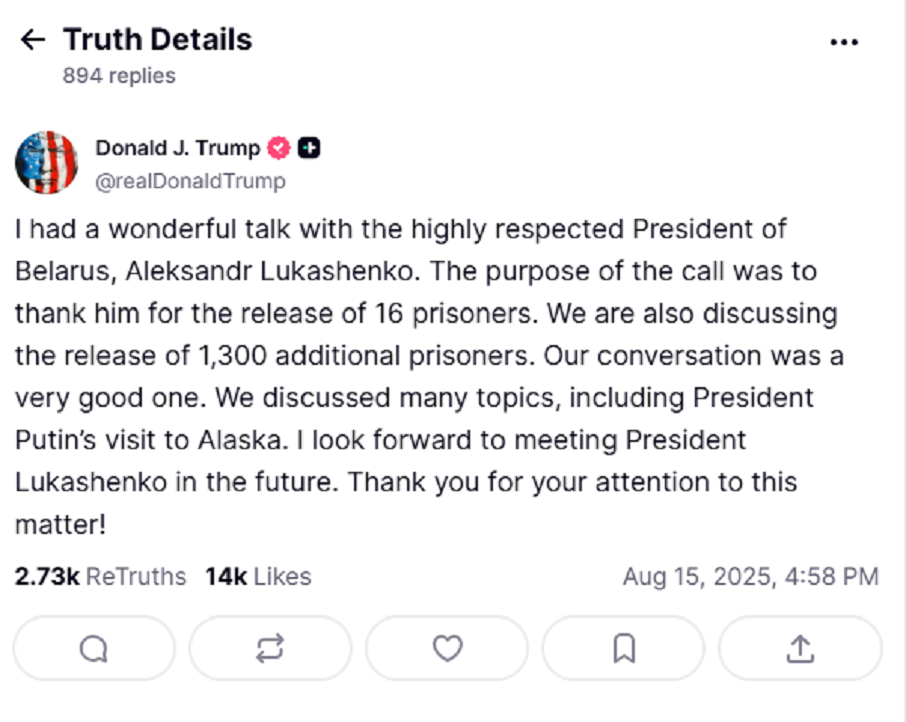Go back using the left arrow

(33, 40)
